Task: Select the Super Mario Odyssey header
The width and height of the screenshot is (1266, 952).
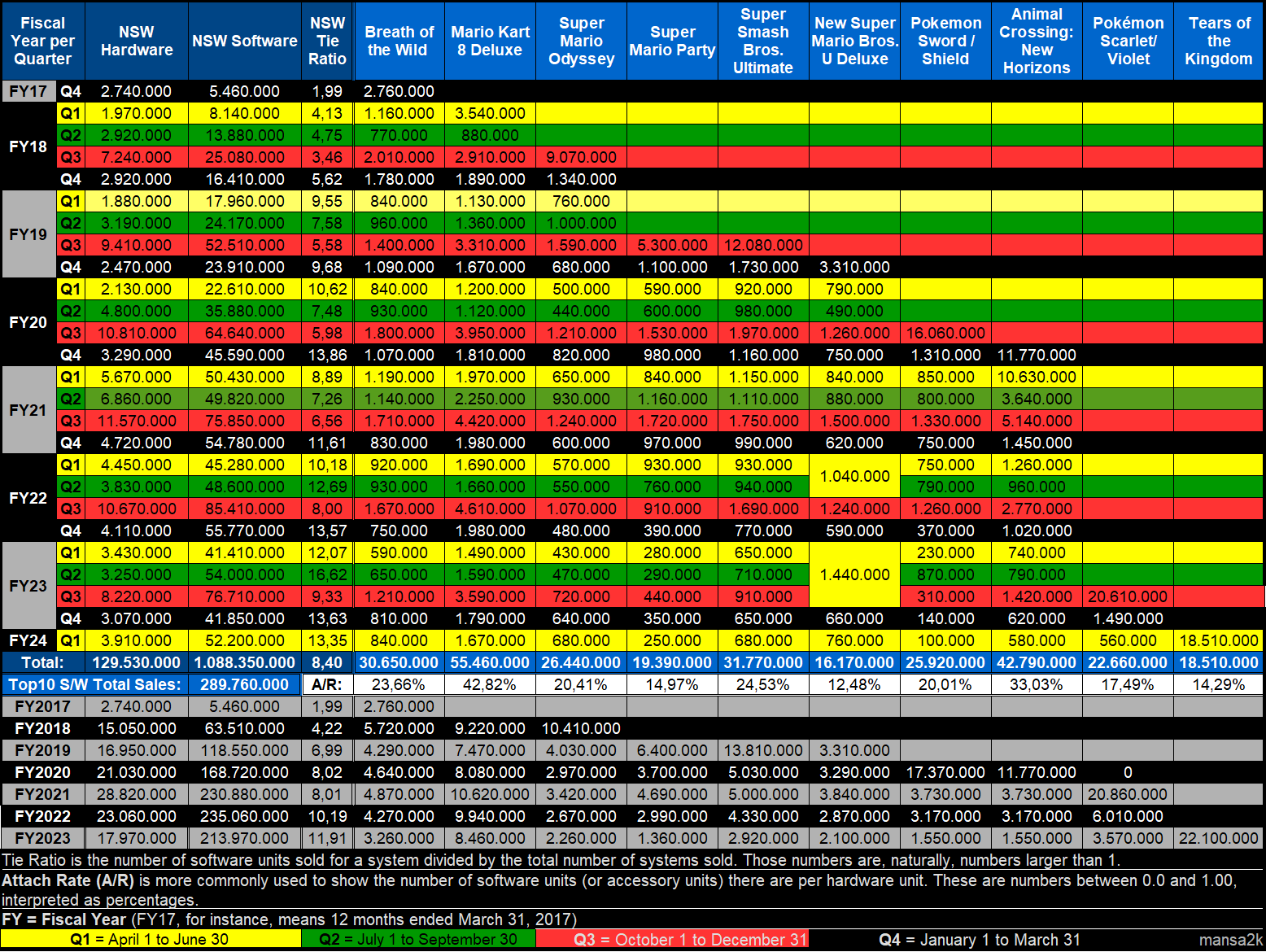Action: coord(581,41)
